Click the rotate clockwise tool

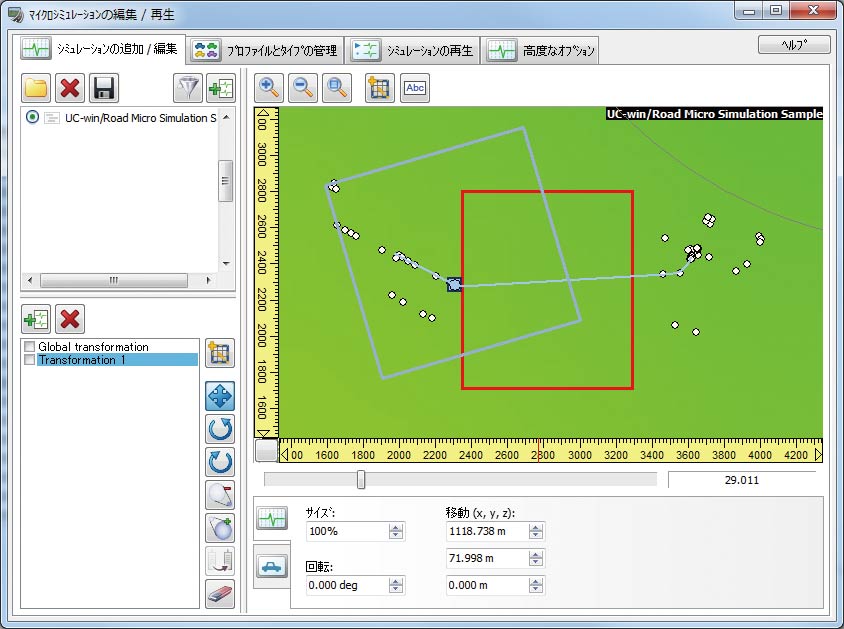pos(220,462)
